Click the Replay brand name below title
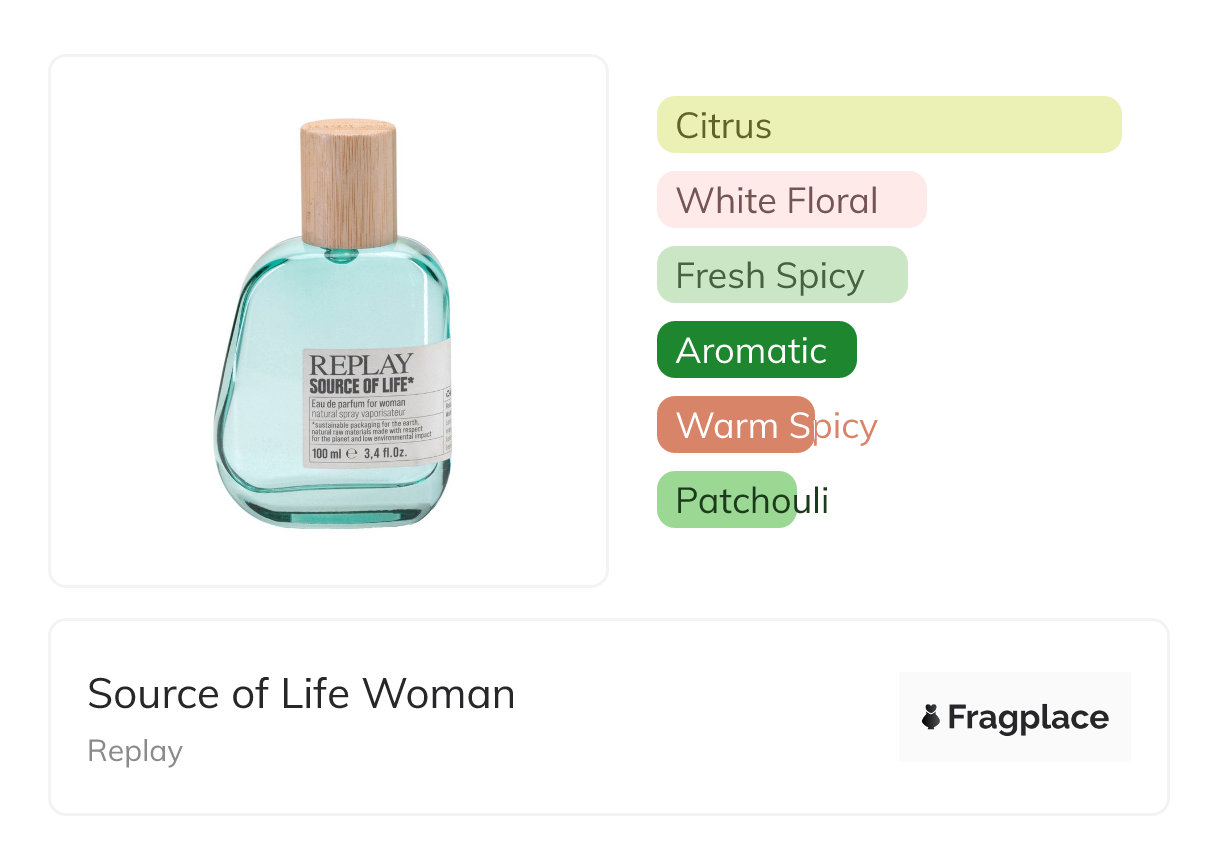The height and width of the screenshot is (864, 1218). (x=135, y=751)
